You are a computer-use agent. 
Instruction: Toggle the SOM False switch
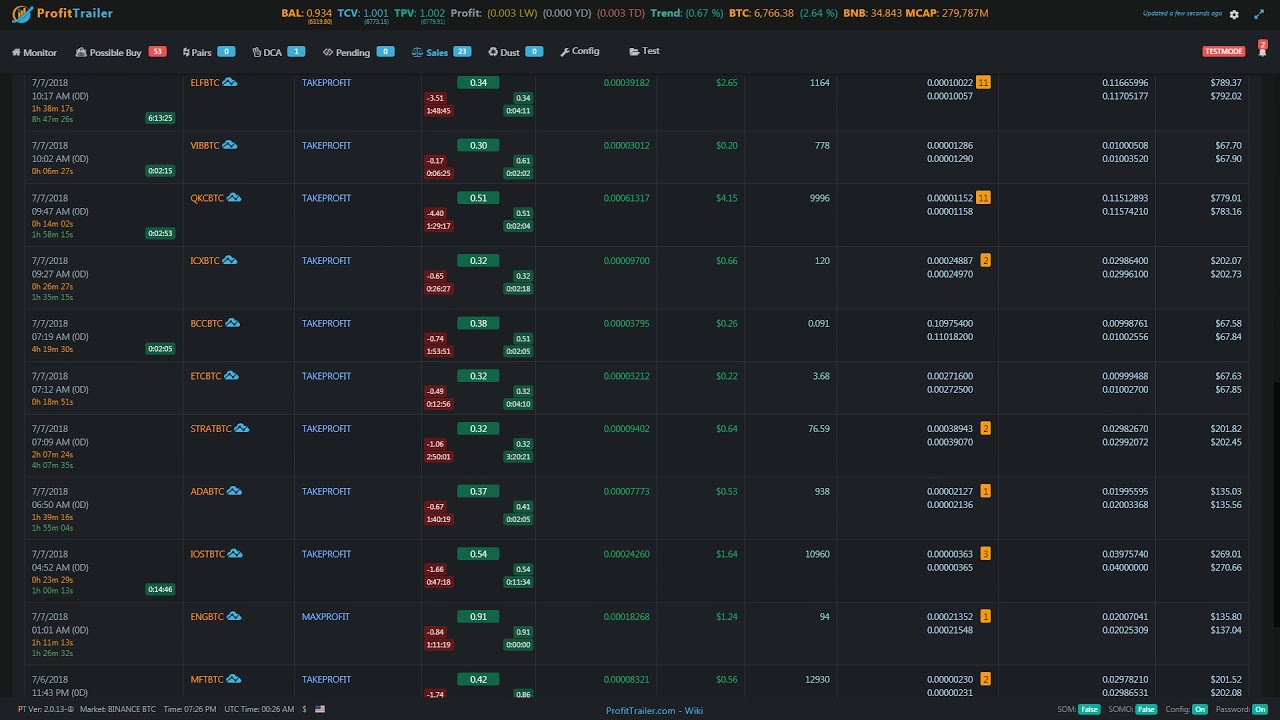[x=1089, y=709]
